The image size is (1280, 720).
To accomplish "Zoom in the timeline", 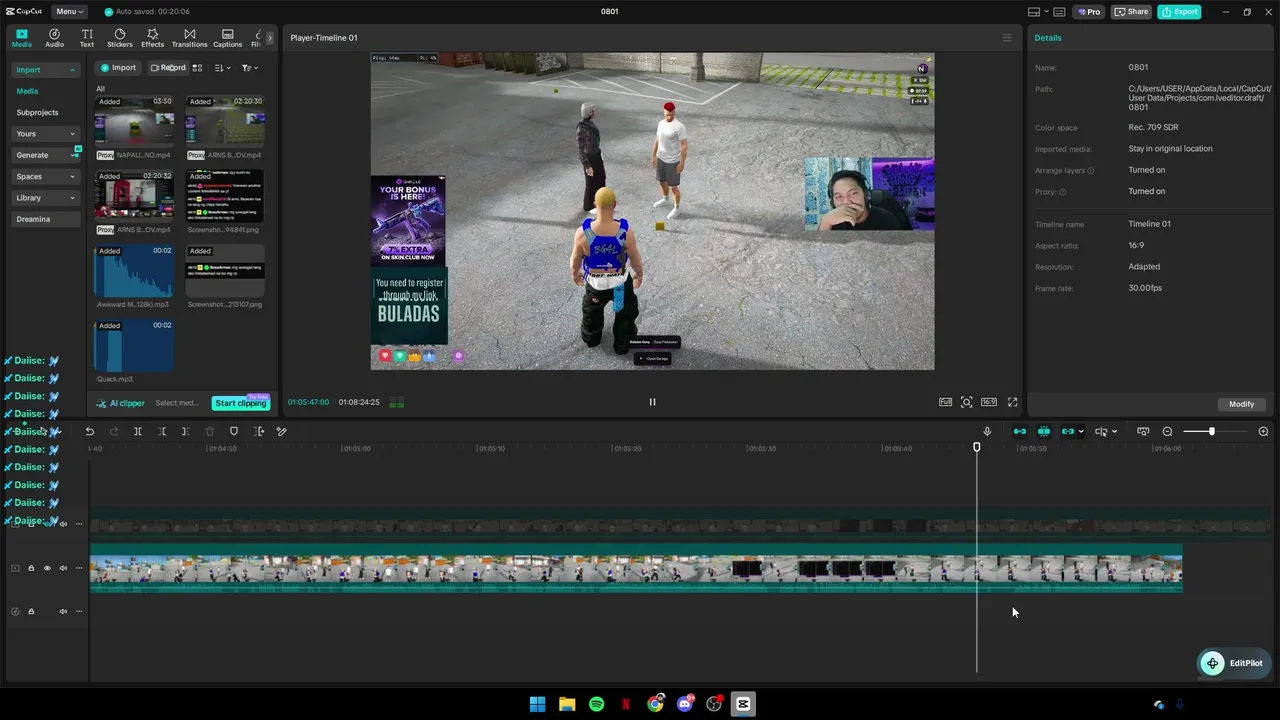I will click(x=1263, y=431).
